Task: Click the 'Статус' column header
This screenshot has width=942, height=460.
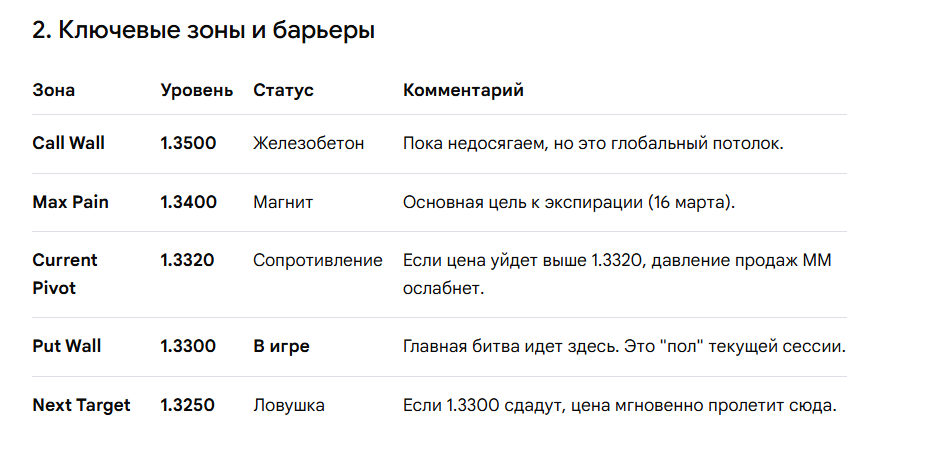Action: (283, 90)
